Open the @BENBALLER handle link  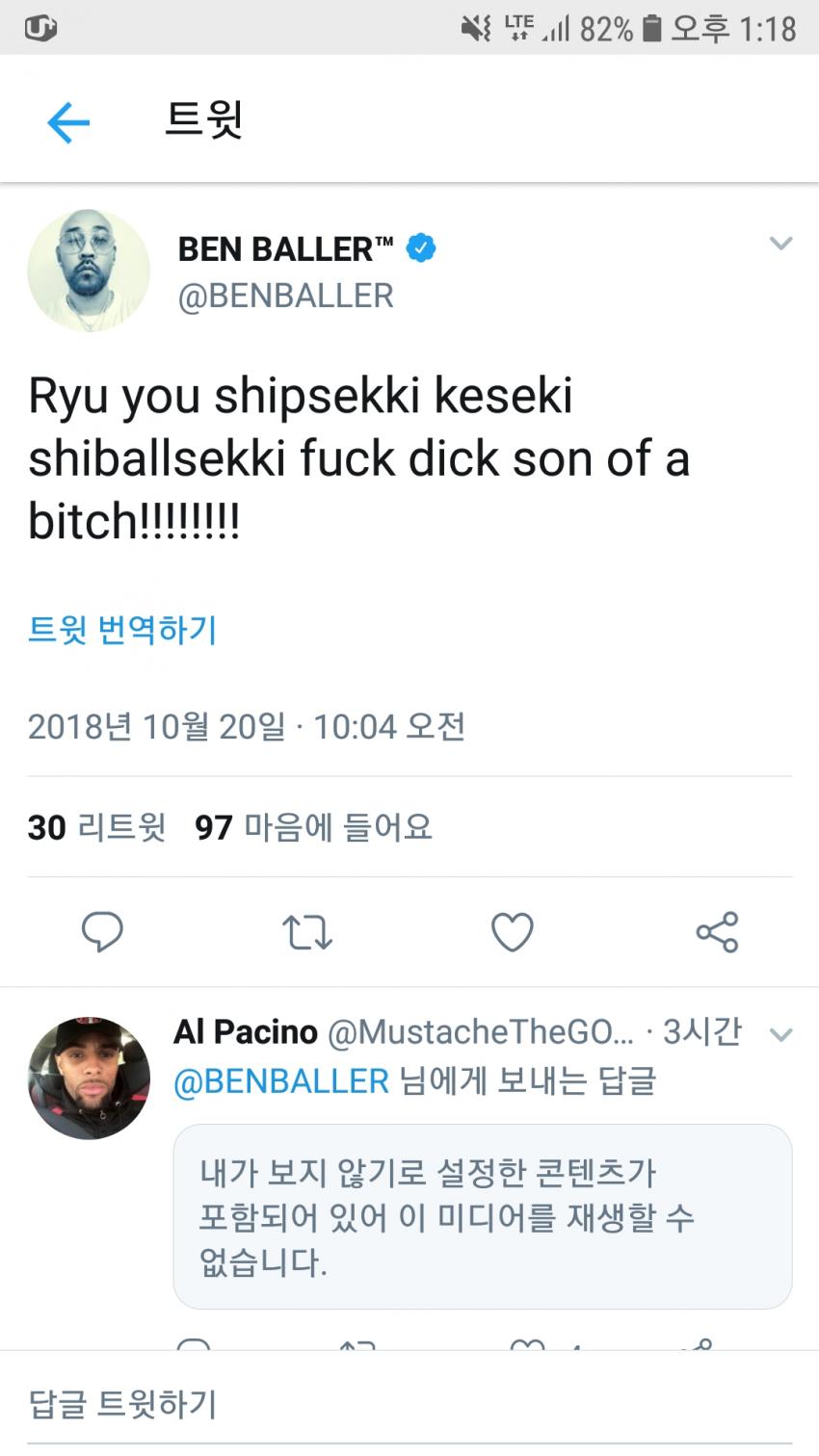coord(285,296)
